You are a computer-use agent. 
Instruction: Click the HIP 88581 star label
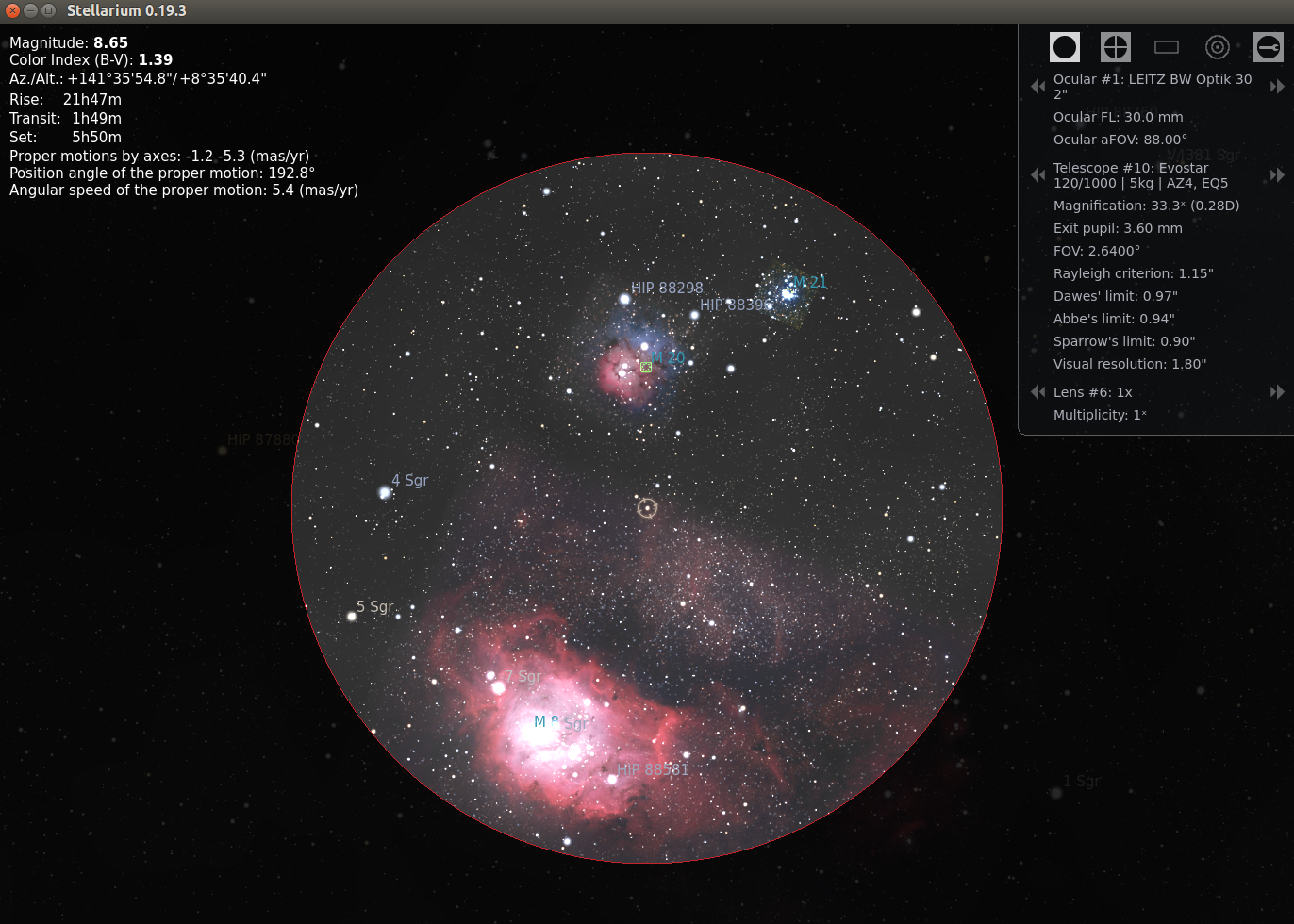pyautogui.click(x=654, y=770)
